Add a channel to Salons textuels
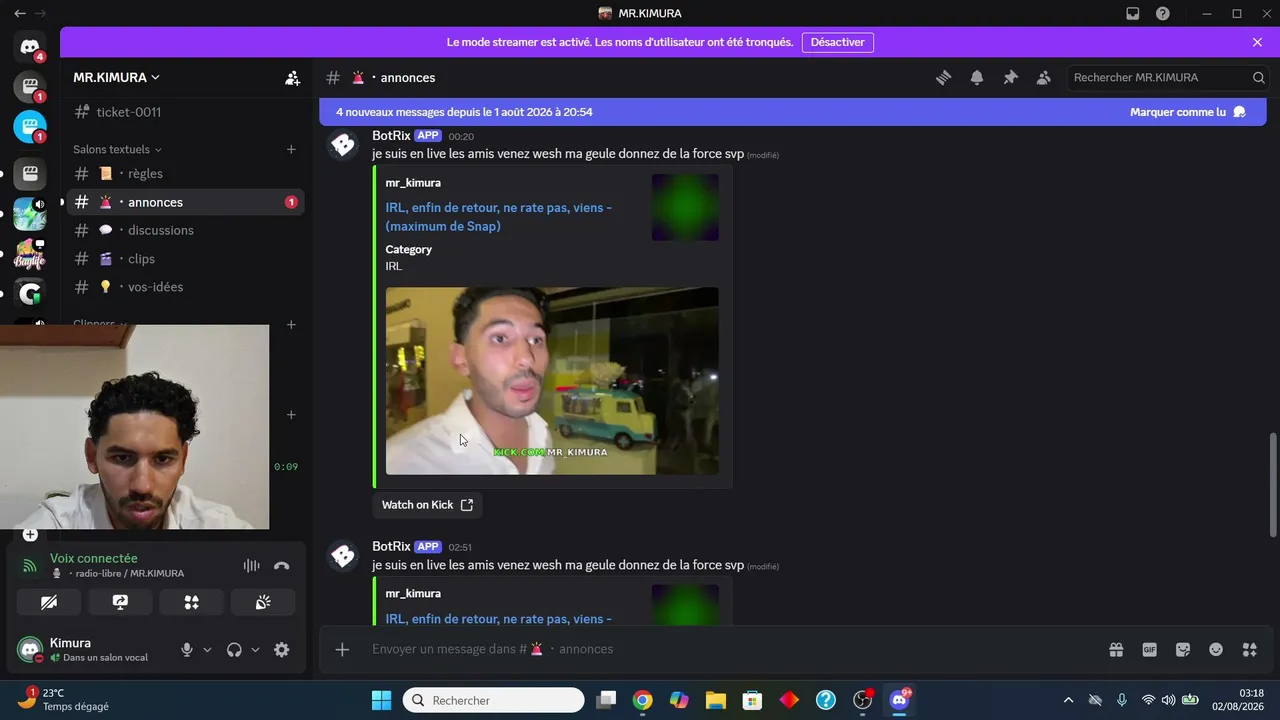1280x720 pixels. pyautogui.click(x=291, y=149)
